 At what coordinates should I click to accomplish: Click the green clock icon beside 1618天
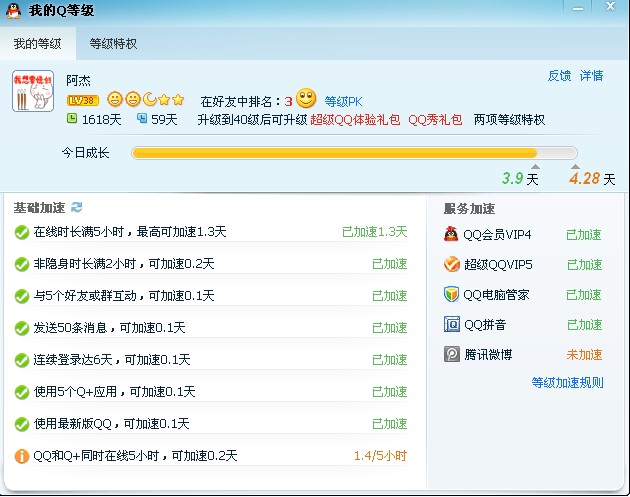click(72, 119)
